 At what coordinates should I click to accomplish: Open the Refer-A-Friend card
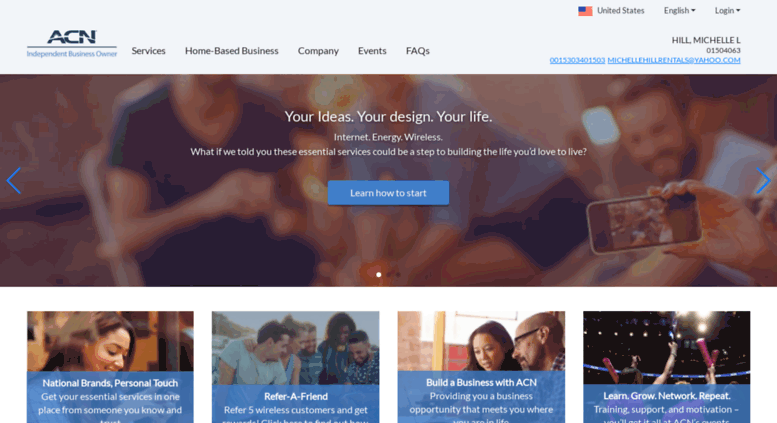(295, 367)
